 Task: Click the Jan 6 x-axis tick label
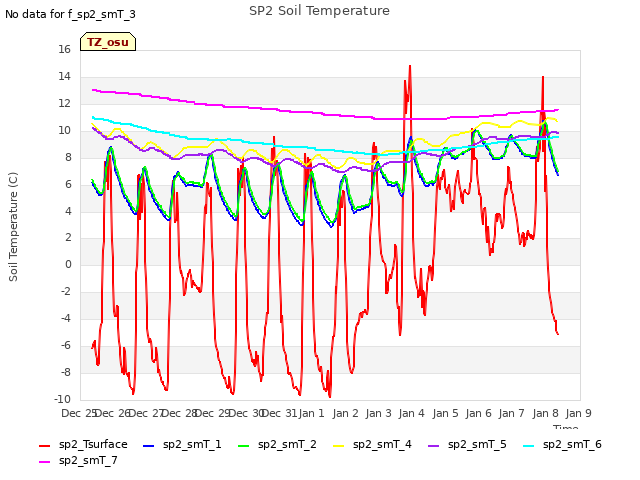(478, 413)
